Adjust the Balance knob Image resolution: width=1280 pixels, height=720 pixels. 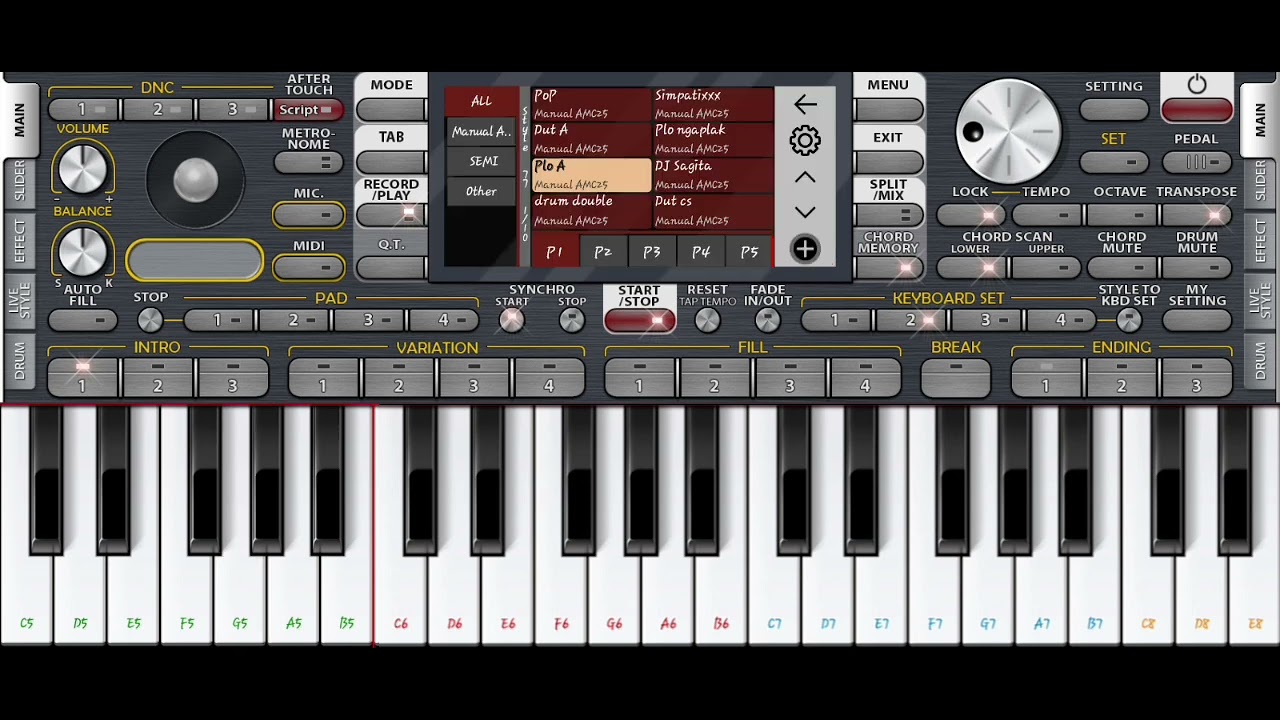[x=83, y=250]
